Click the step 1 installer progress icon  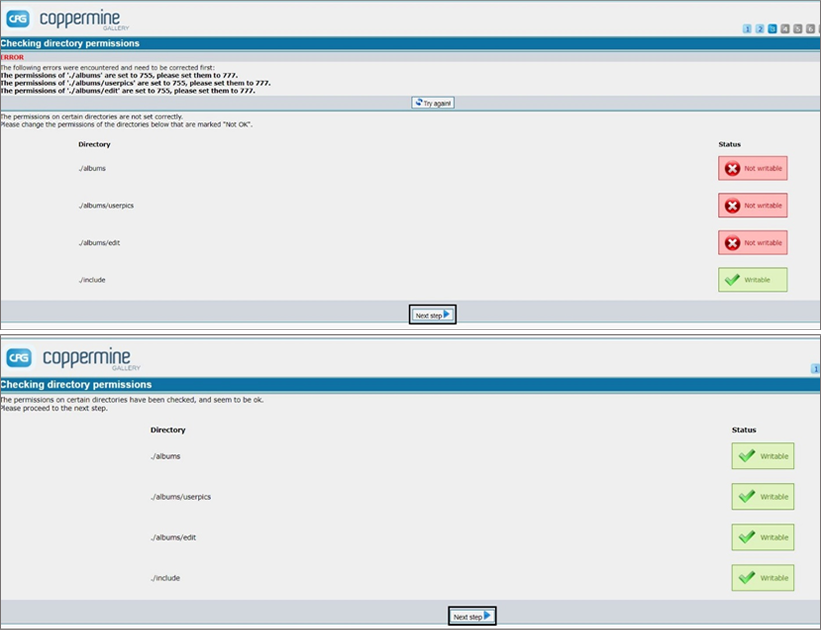pos(747,29)
